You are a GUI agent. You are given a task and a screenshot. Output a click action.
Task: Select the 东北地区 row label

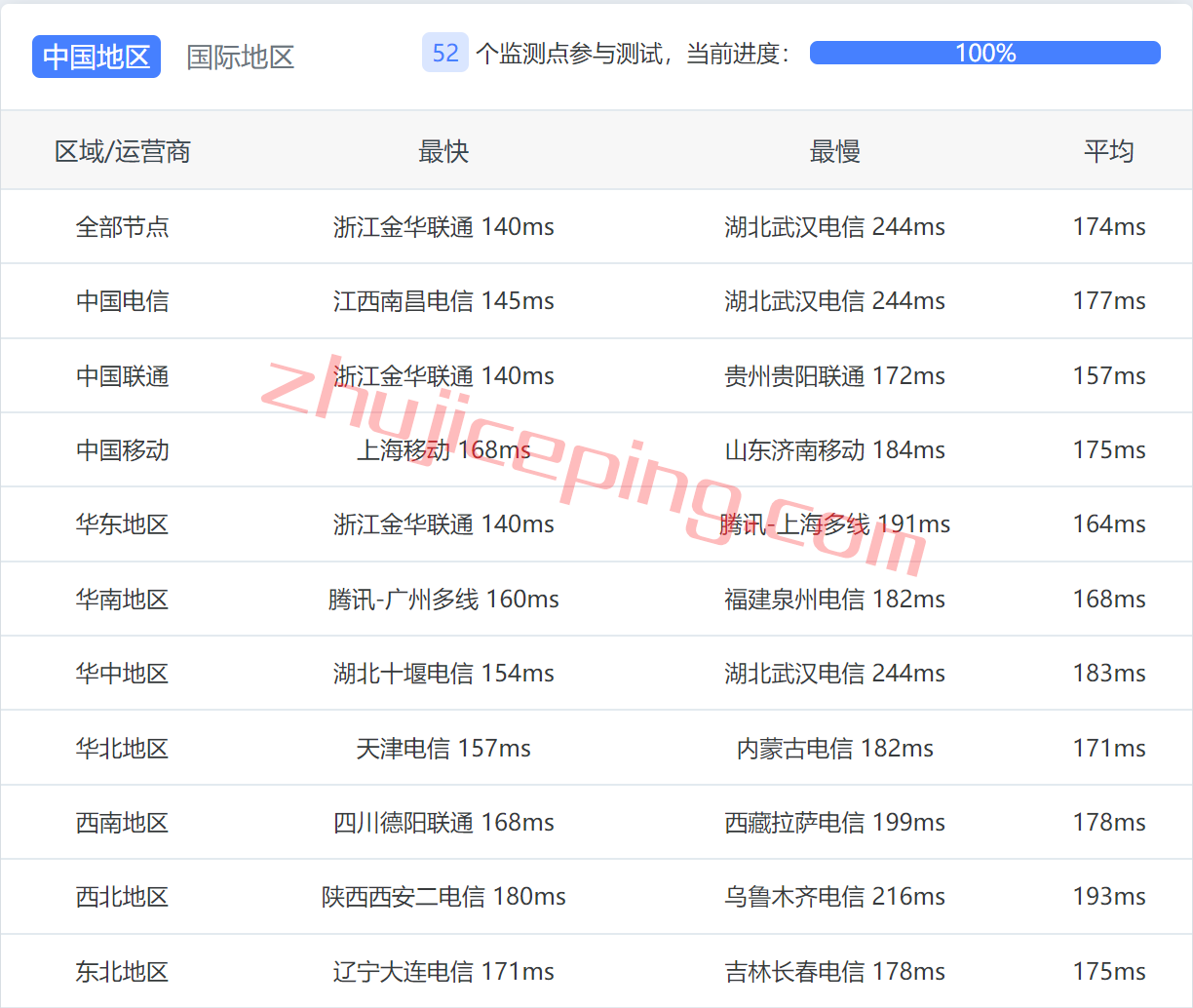coord(123,971)
